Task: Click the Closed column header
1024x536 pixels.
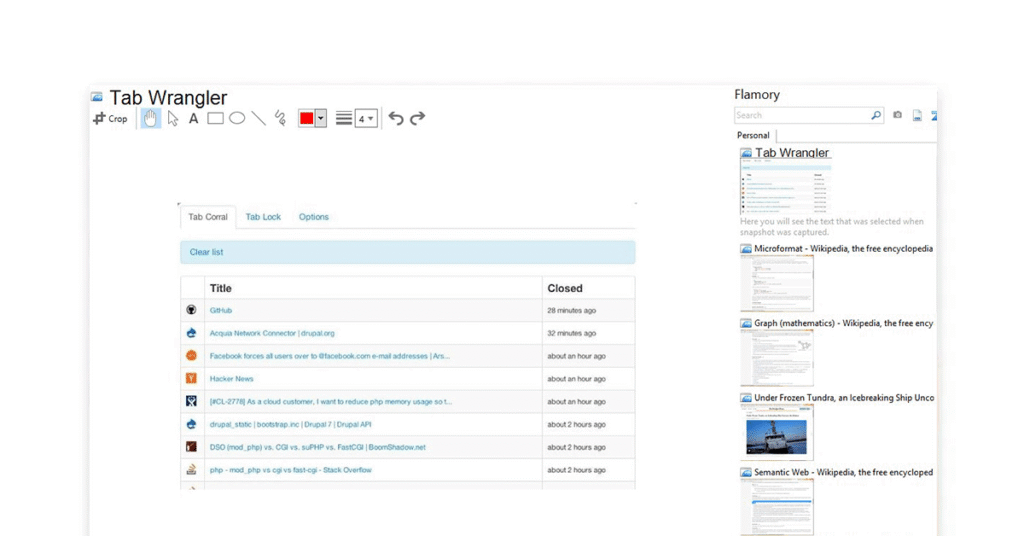Action: tap(565, 288)
